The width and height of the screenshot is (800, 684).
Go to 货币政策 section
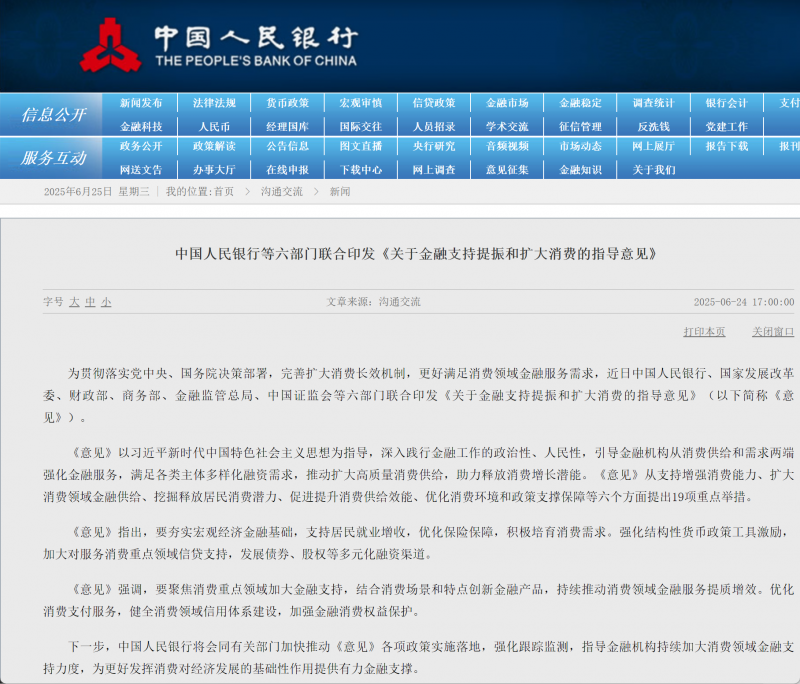pos(288,103)
